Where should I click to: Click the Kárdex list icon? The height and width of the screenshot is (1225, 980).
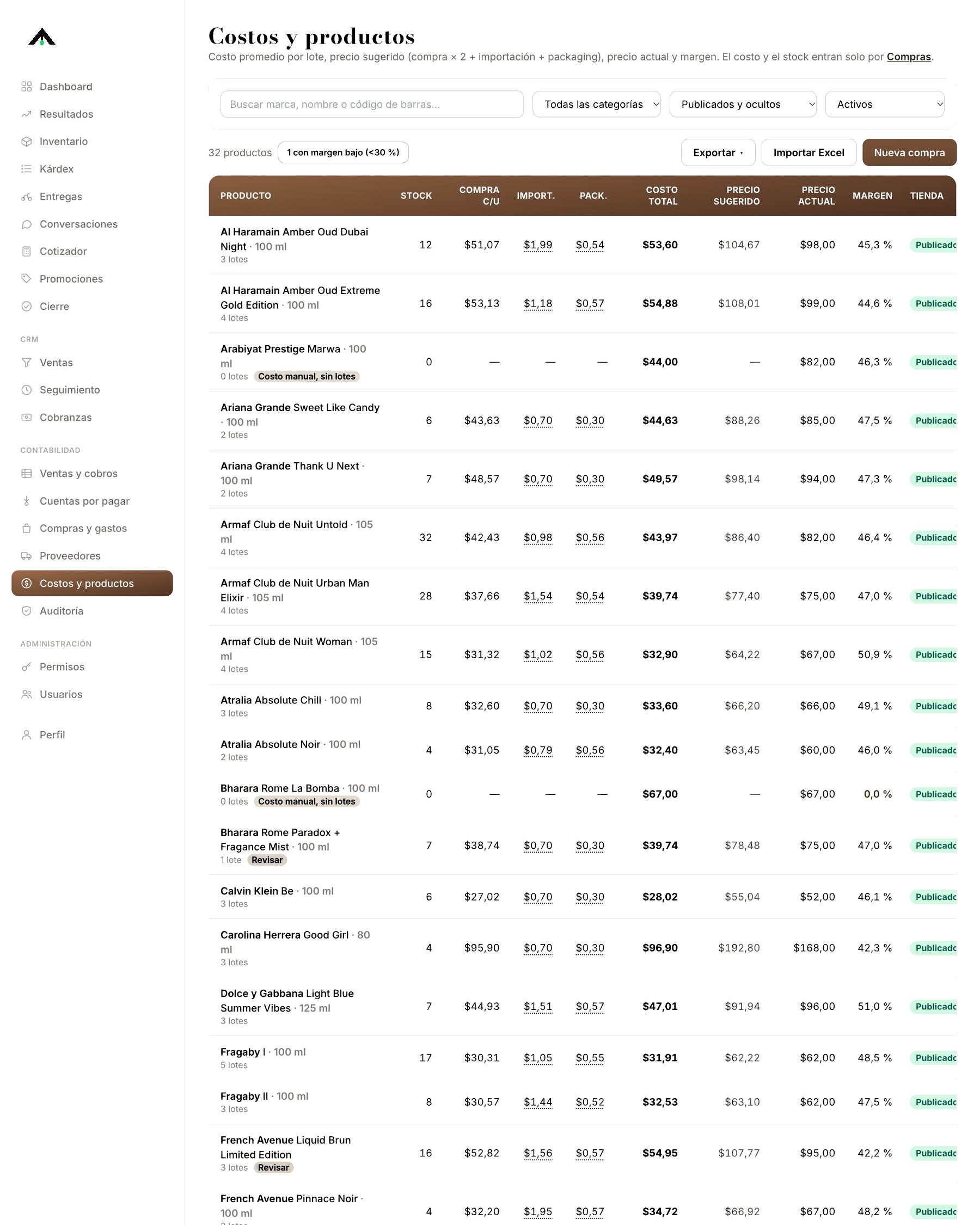pos(26,169)
